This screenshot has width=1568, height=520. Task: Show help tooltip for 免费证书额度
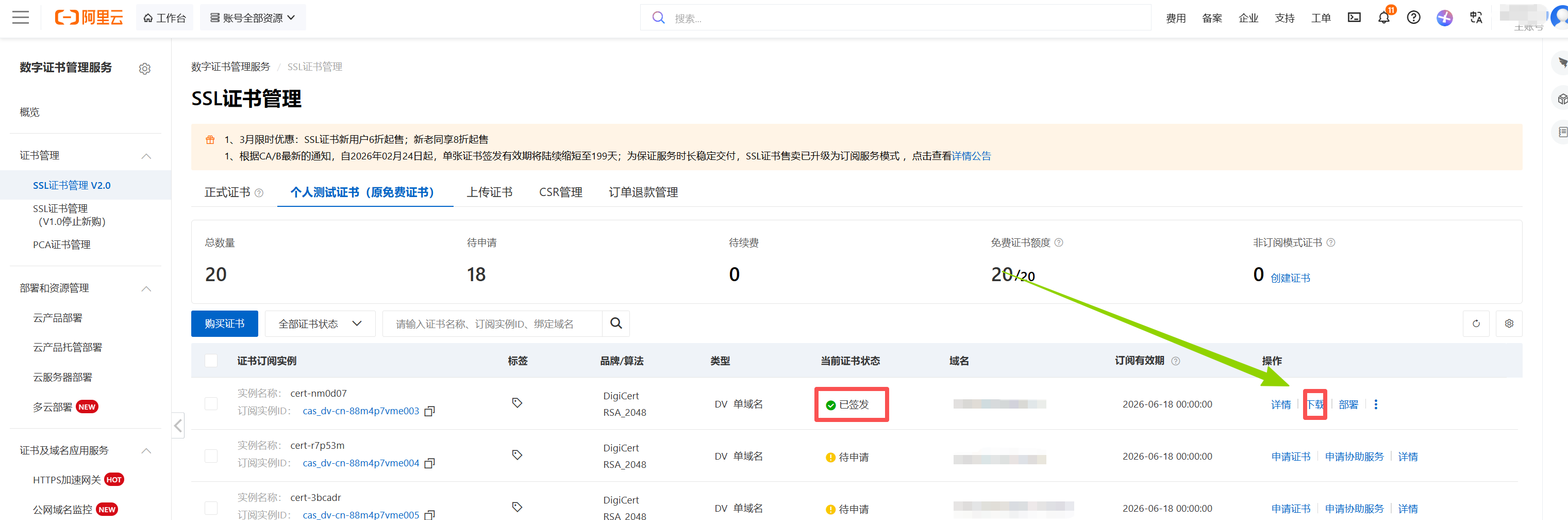[1059, 242]
